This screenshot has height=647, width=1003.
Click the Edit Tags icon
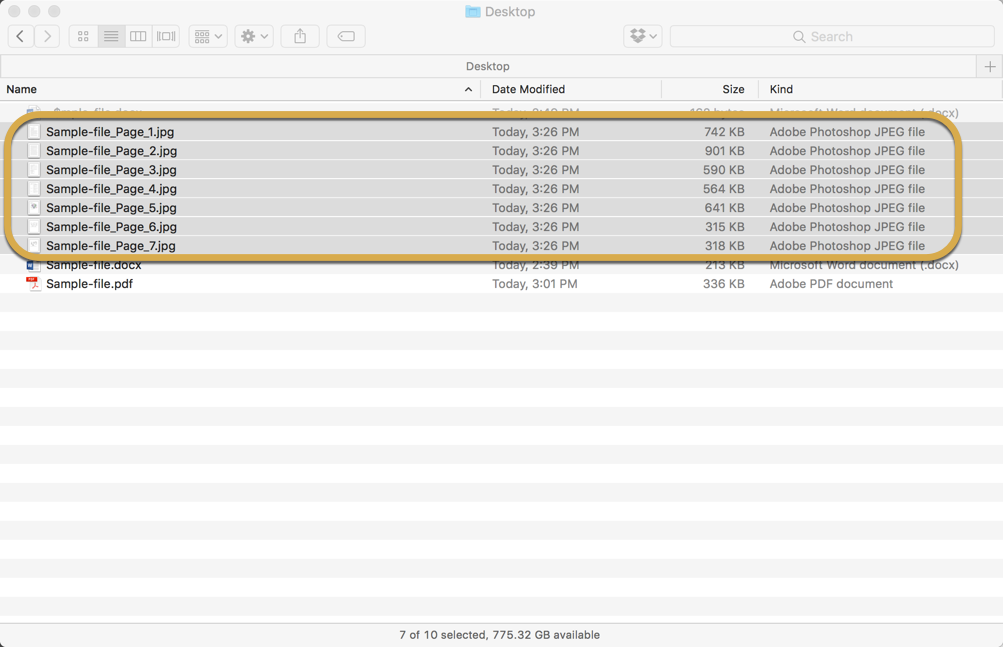pyautogui.click(x=346, y=36)
